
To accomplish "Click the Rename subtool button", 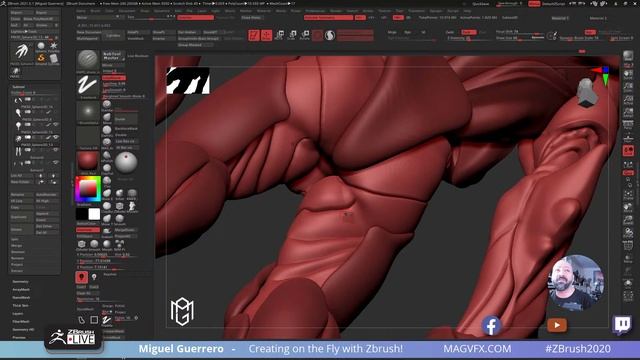I will point(21,195).
